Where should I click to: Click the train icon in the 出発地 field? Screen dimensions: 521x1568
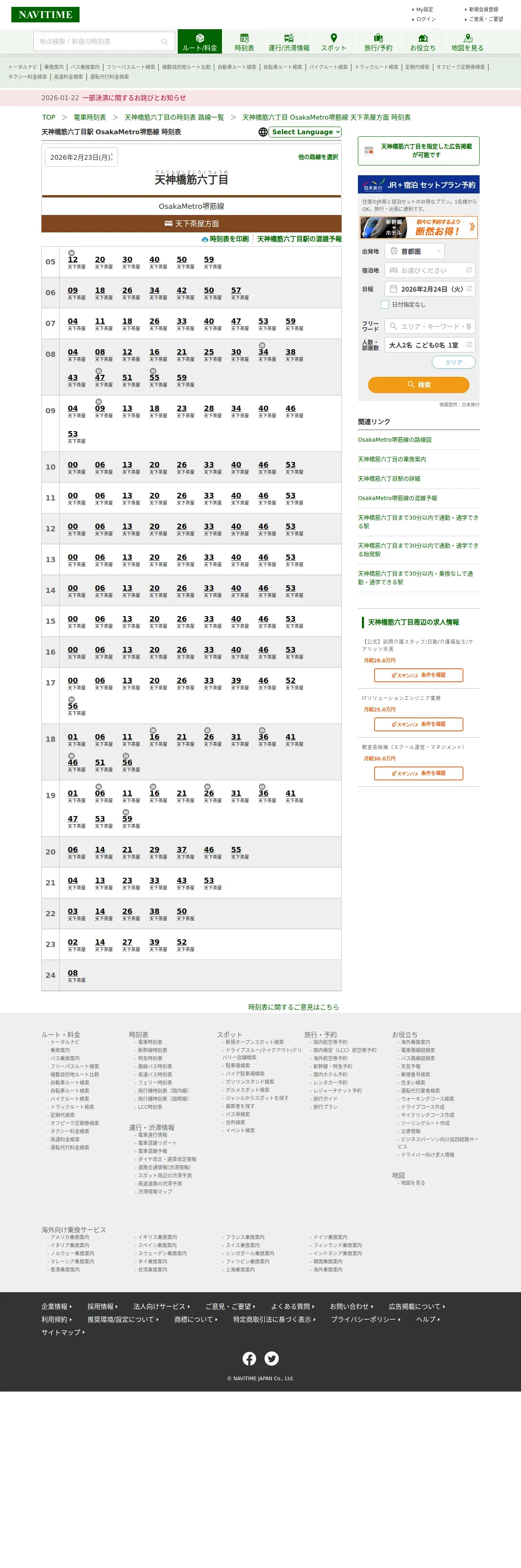[x=394, y=251]
